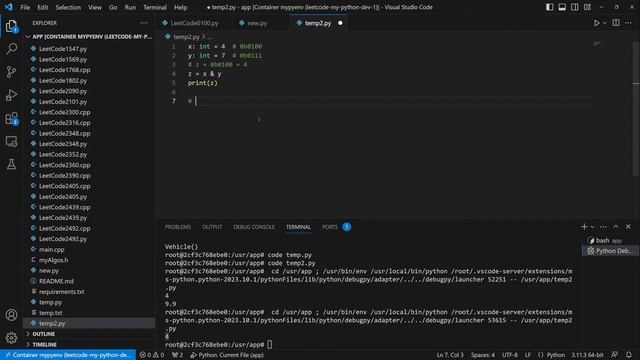Image resolution: width=640 pixels, height=360 pixels.
Task: Create a new terminal with plus icon
Action: pyautogui.click(x=584, y=227)
